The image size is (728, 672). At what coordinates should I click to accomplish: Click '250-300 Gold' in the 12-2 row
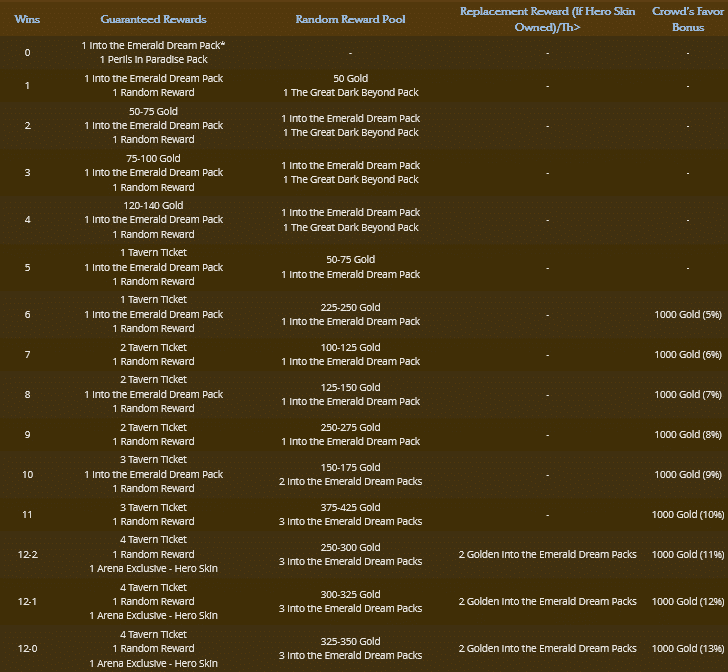[x=351, y=548]
